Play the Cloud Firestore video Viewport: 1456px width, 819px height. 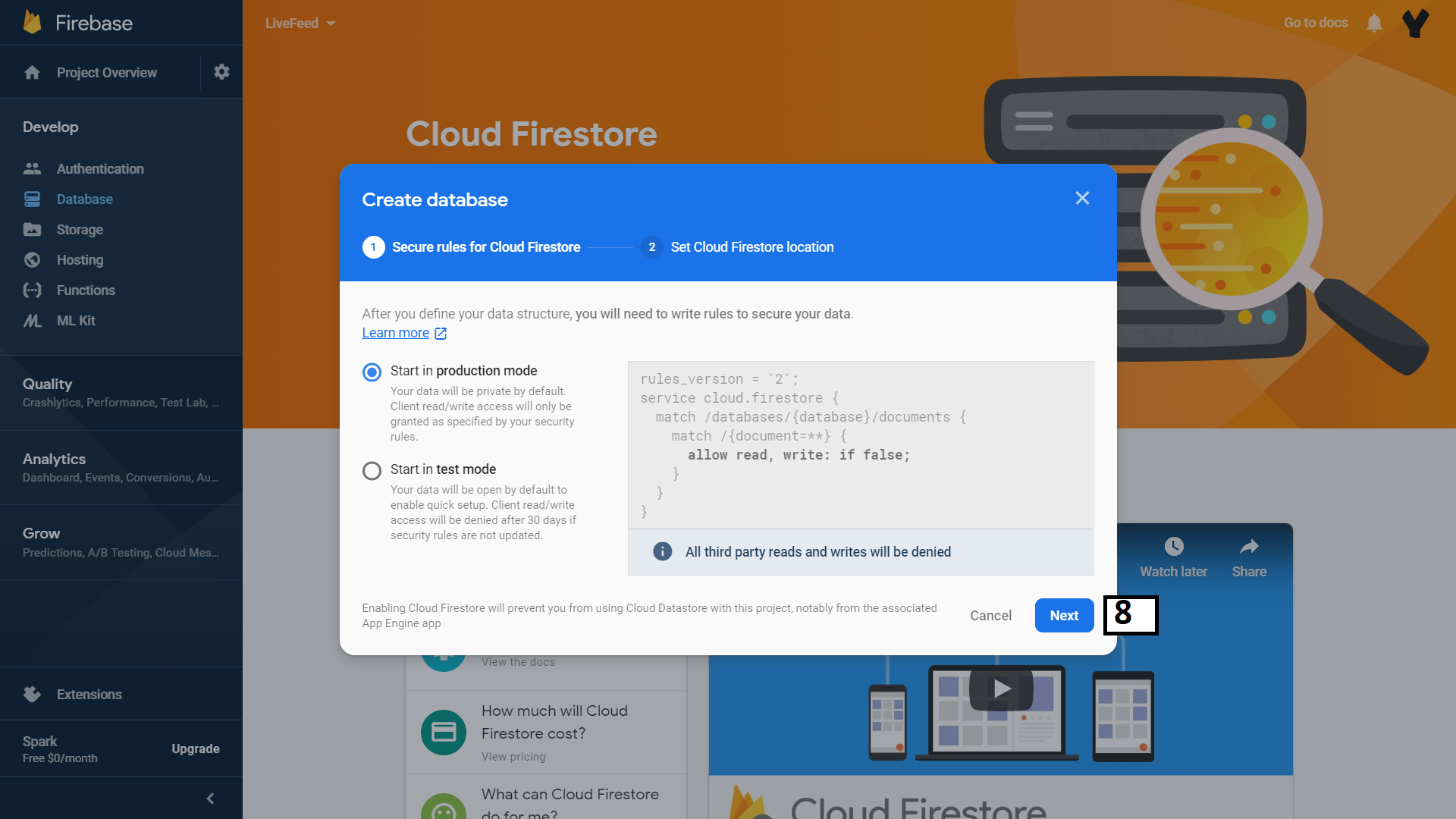(x=1001, y=688)
